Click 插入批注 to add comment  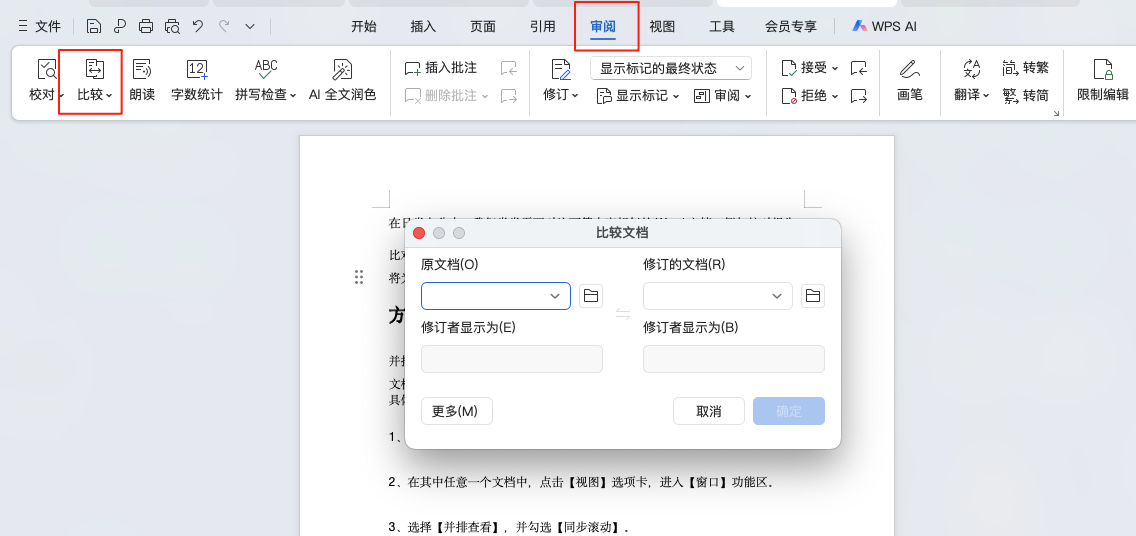pos(440,68)
